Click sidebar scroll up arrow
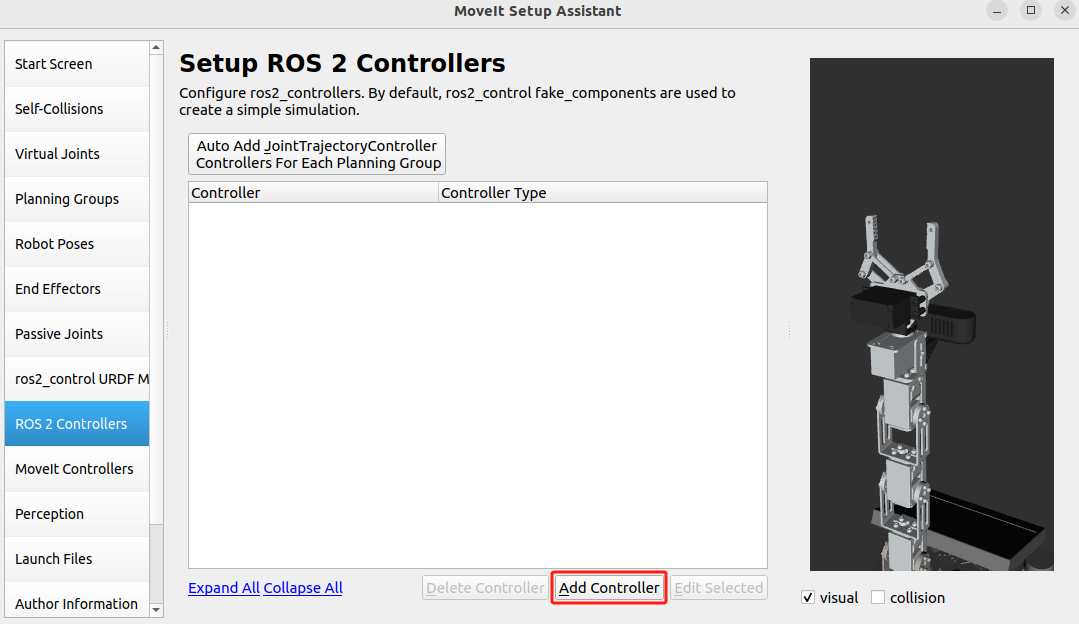This screenshot has width=1079, height=624. [x=156, y=47]
